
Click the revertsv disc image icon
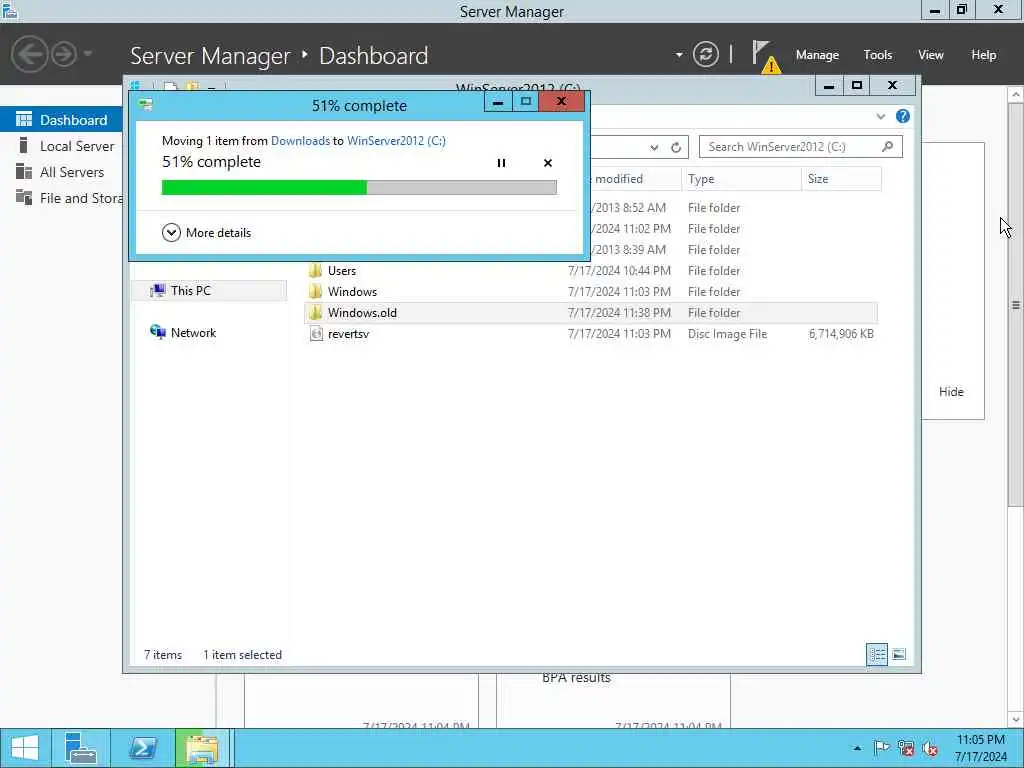[x=316, y=334]
